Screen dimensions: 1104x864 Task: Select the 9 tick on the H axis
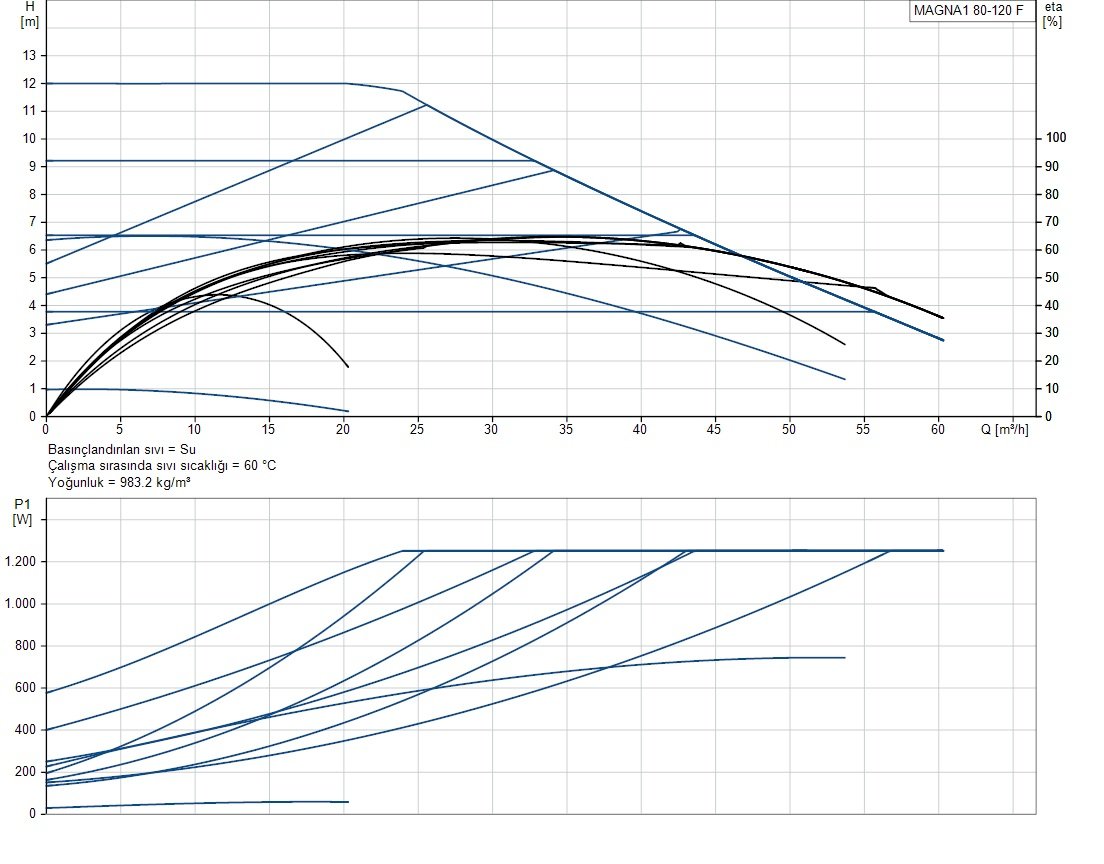[x=32, y=166]
